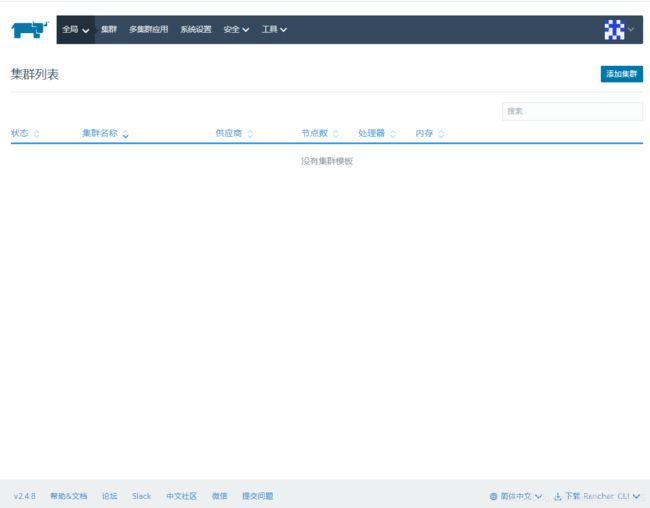This screenshot has width=650, height=508.
Task: Expand the 安全 dropdown menu
Action: point(236,29)
